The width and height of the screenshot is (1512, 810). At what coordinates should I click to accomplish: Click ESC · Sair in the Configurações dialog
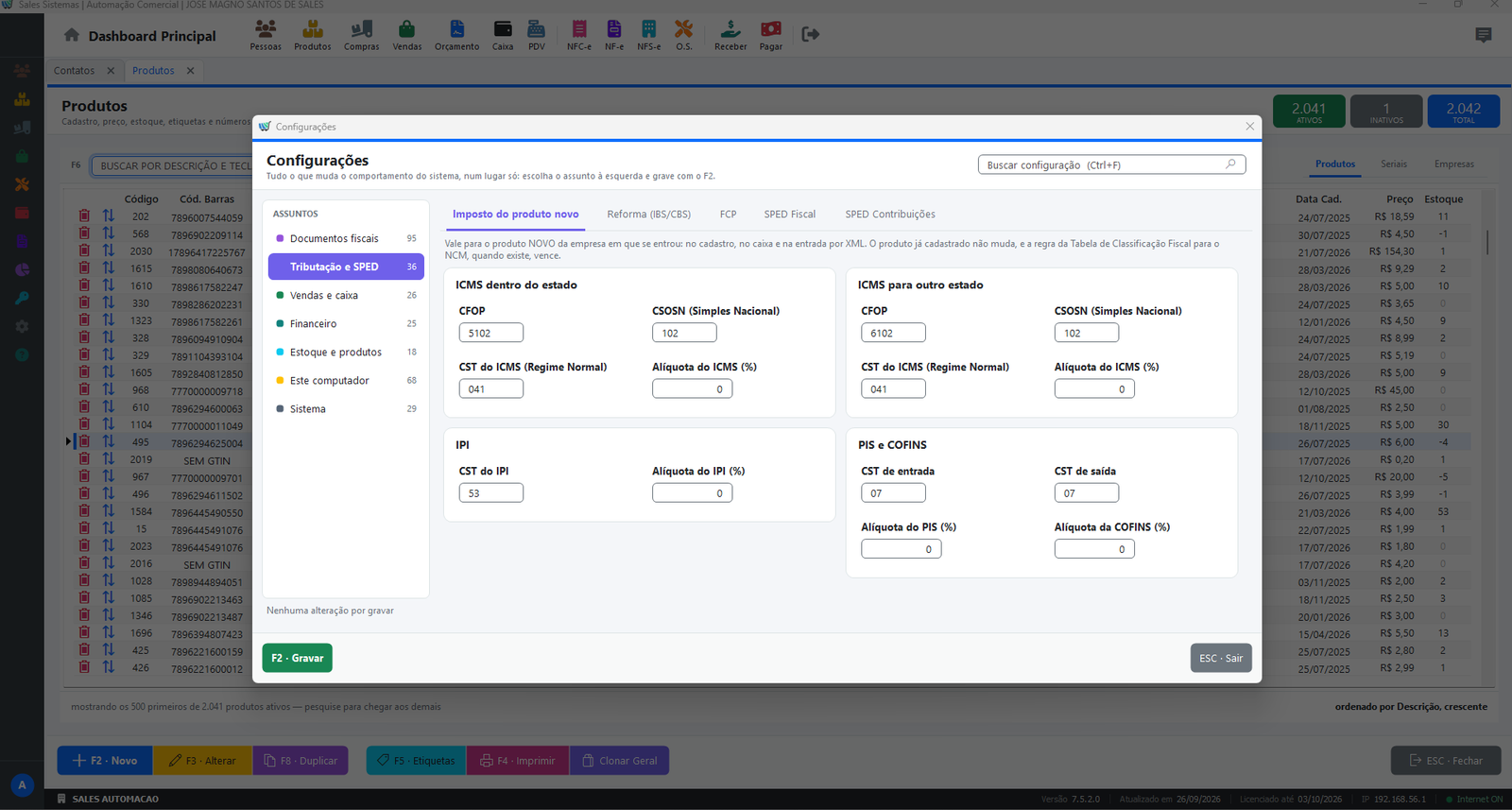1221,658
